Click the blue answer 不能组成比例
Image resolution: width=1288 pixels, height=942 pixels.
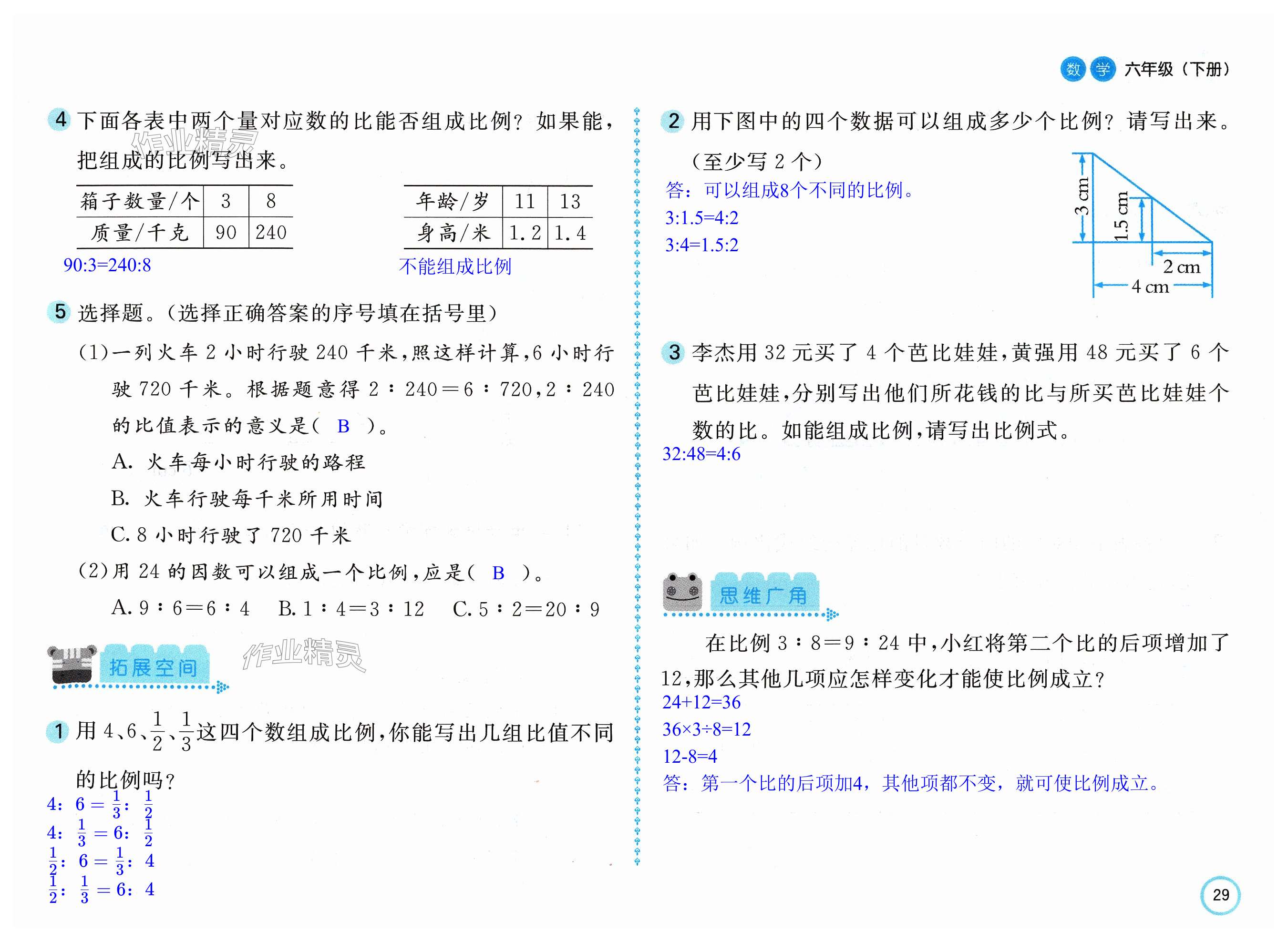pos(455,266)
